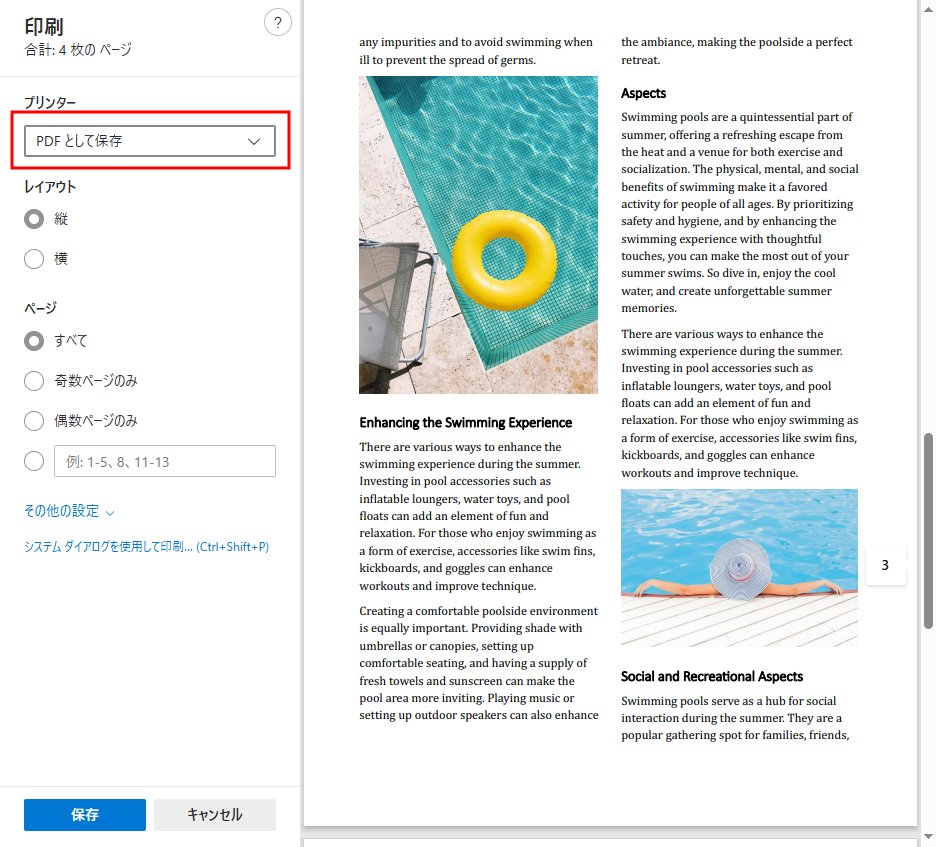Click the help question mark icon
This screenshot has width=936, height=847.
(277, 22)
